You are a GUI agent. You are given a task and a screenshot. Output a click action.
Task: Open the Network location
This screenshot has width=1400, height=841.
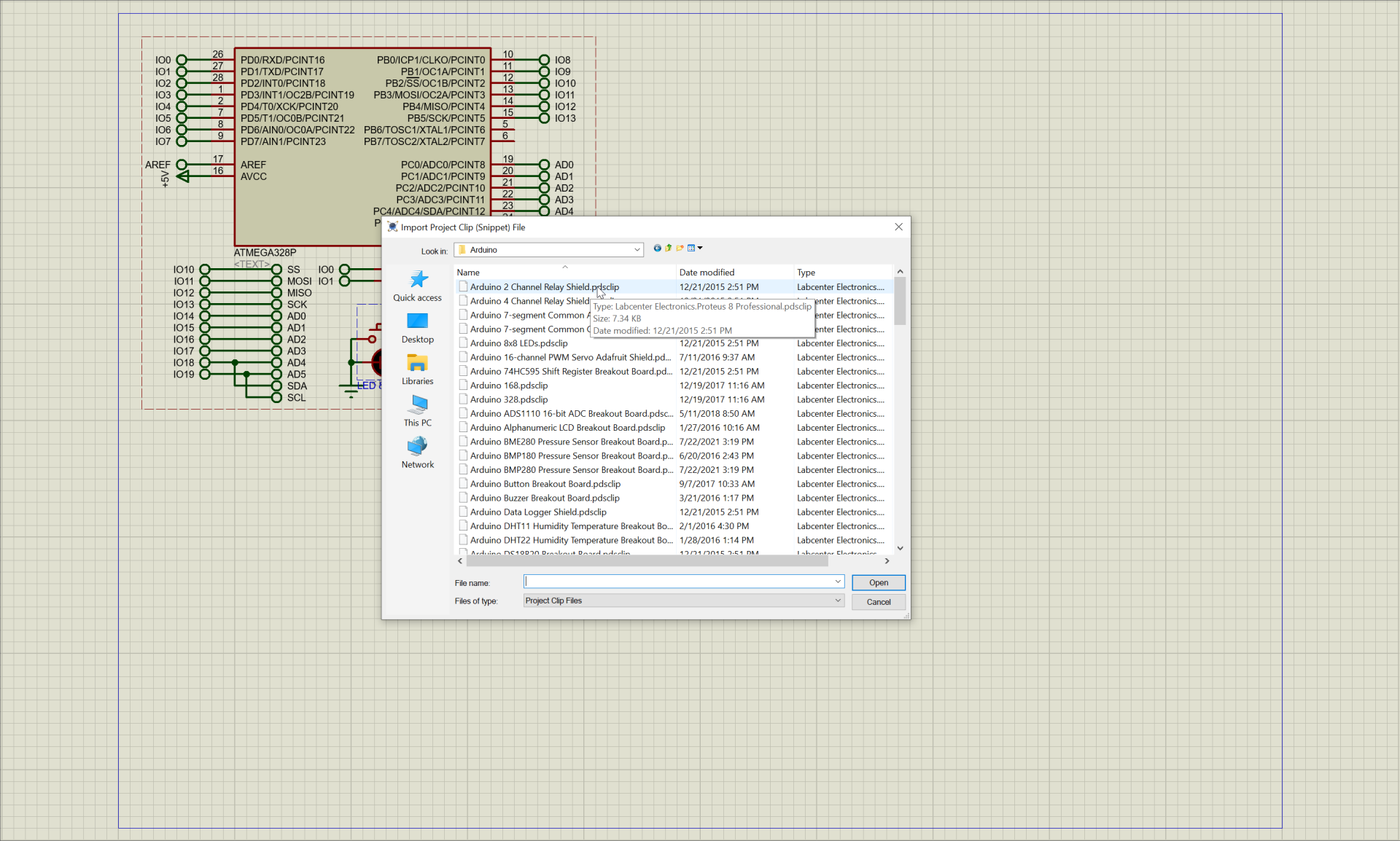(x=418, y=453)
